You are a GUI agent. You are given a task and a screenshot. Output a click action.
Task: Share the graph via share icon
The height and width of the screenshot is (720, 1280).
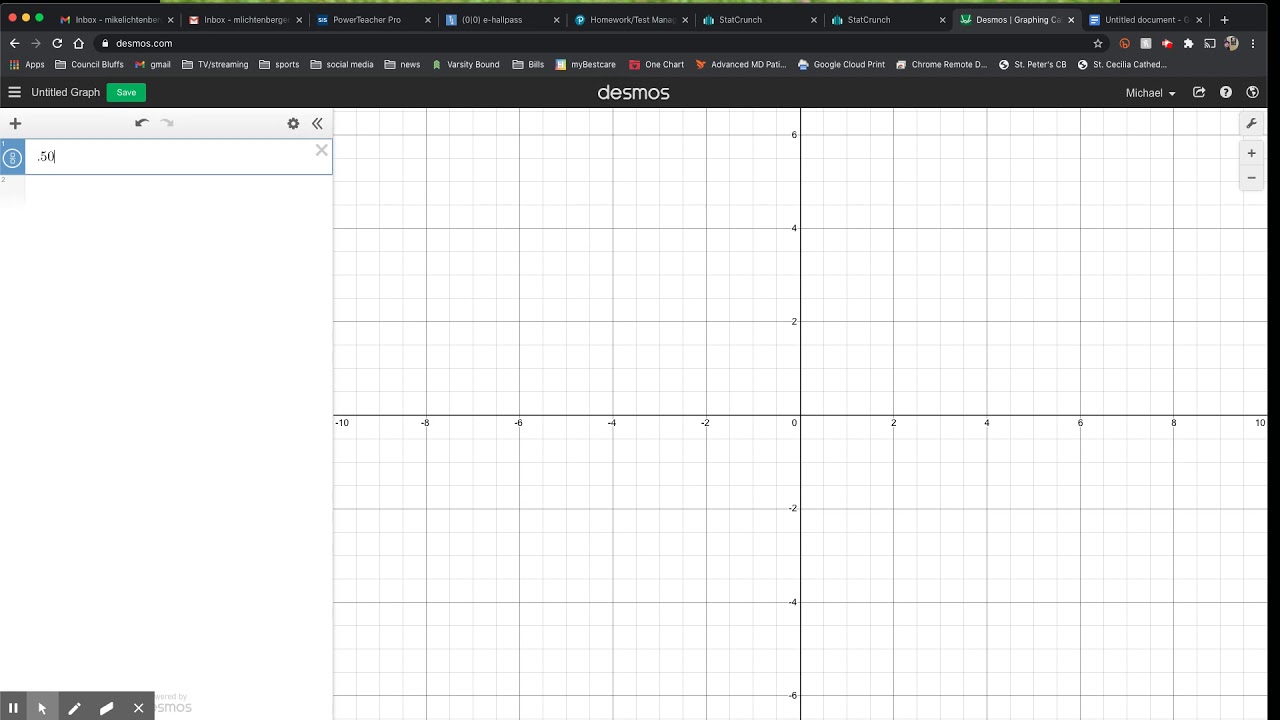coord(1199,92)
